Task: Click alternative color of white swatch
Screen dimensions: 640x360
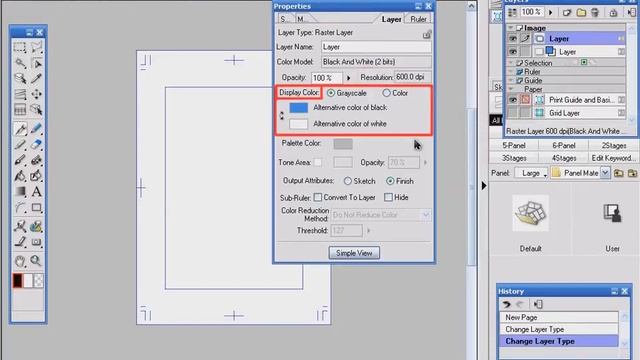Action: tap(298, 124)
